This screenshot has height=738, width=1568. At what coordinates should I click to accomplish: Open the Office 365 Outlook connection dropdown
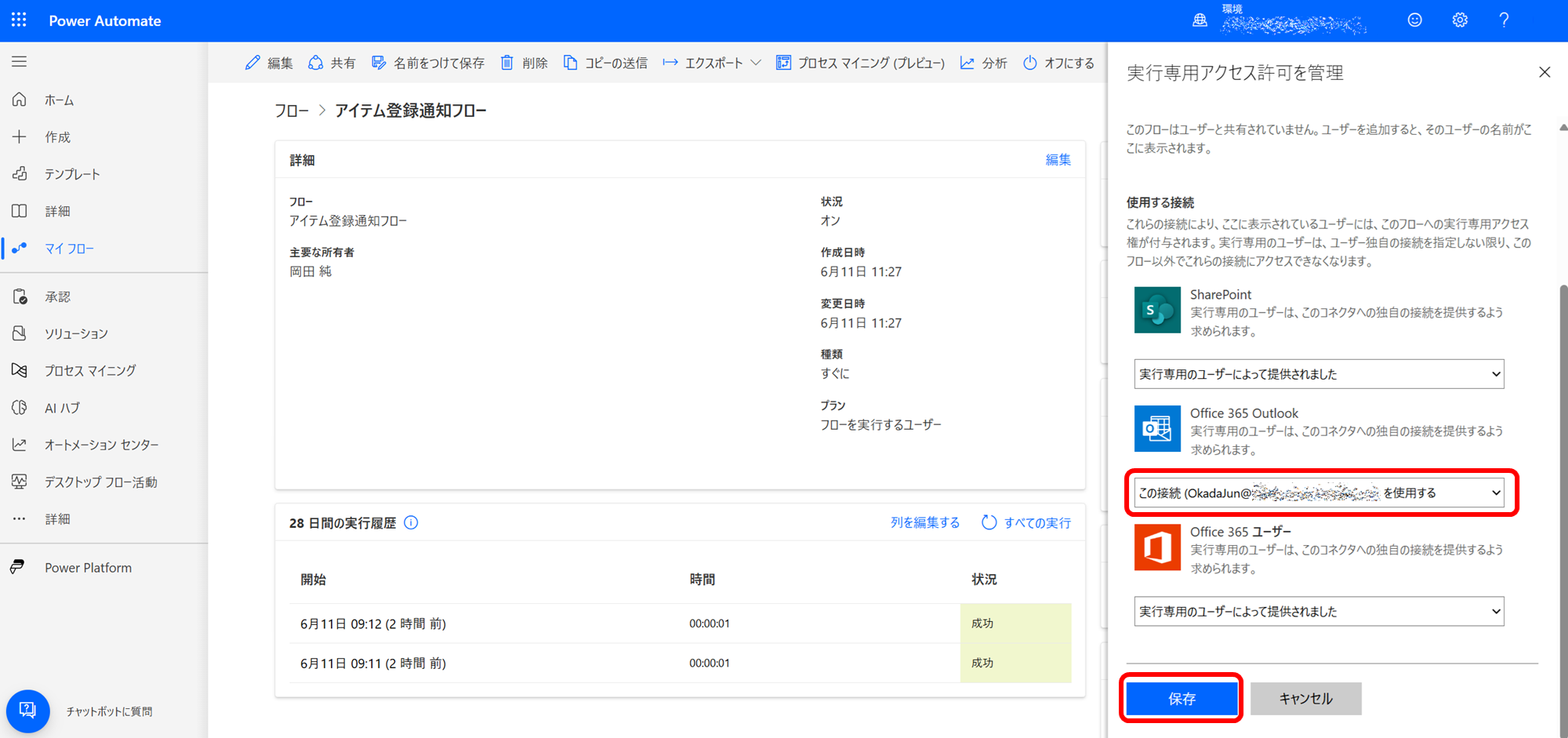click(x=1319, y=493)
